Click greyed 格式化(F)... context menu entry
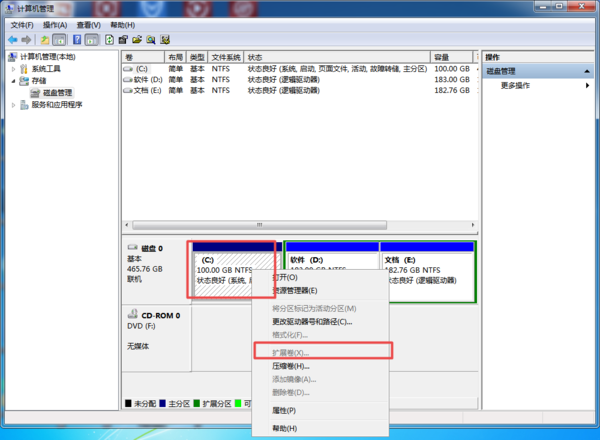 pyautogui.click(x=320, y=335)
